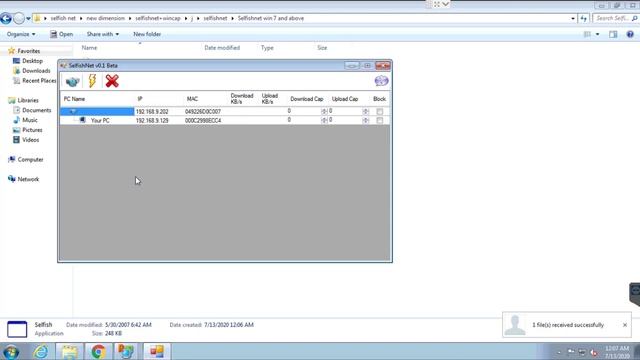Sort by Date modified column in Explorer

point(222,48)
